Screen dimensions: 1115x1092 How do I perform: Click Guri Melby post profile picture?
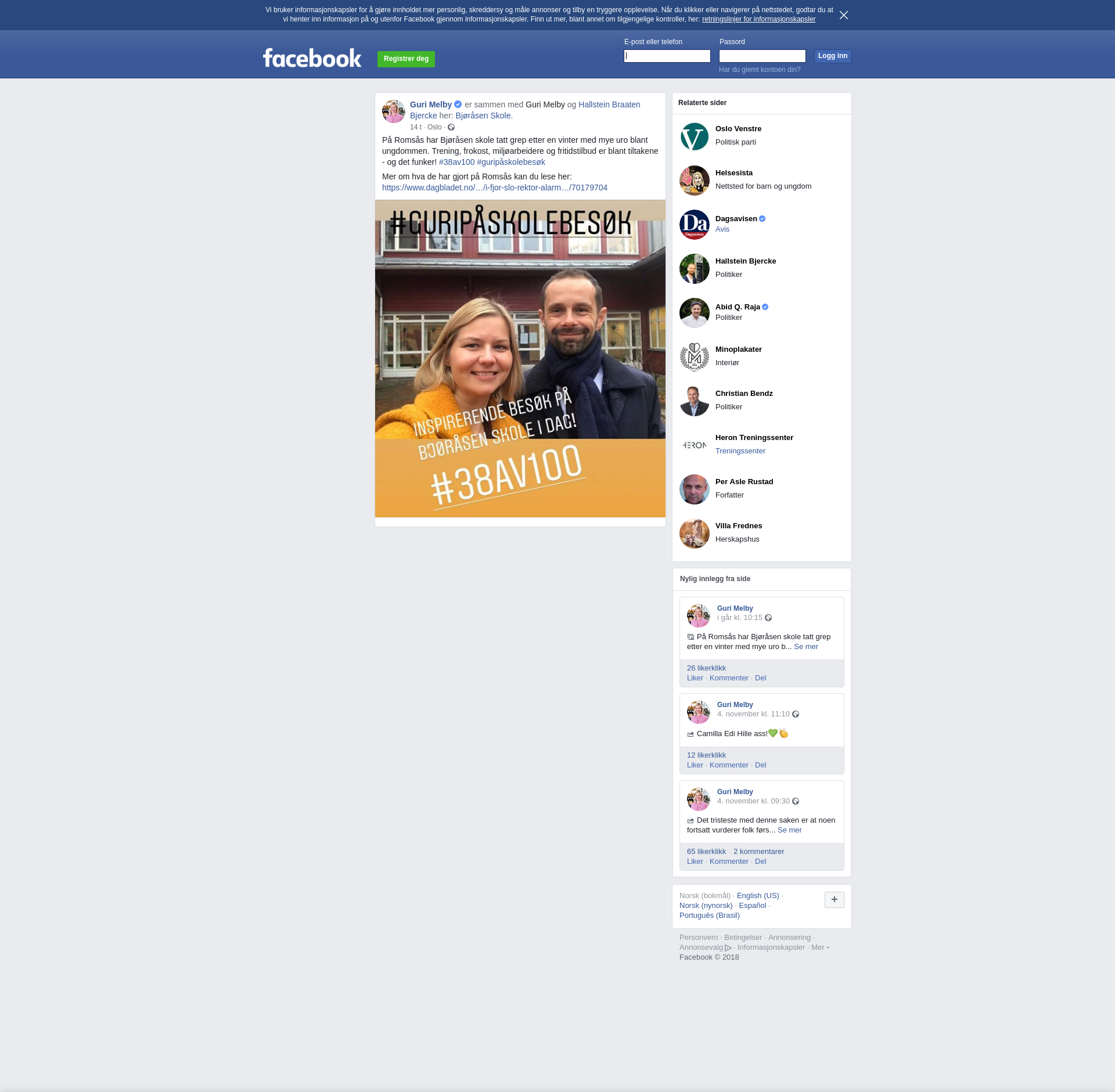click(x=394, y=111)
